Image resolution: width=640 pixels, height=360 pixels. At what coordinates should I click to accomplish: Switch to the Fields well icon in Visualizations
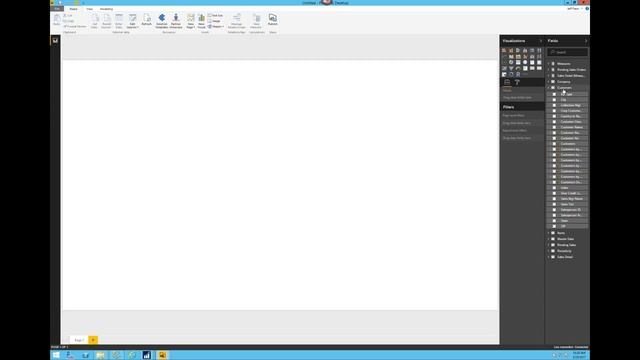click(x=507, y=82)
